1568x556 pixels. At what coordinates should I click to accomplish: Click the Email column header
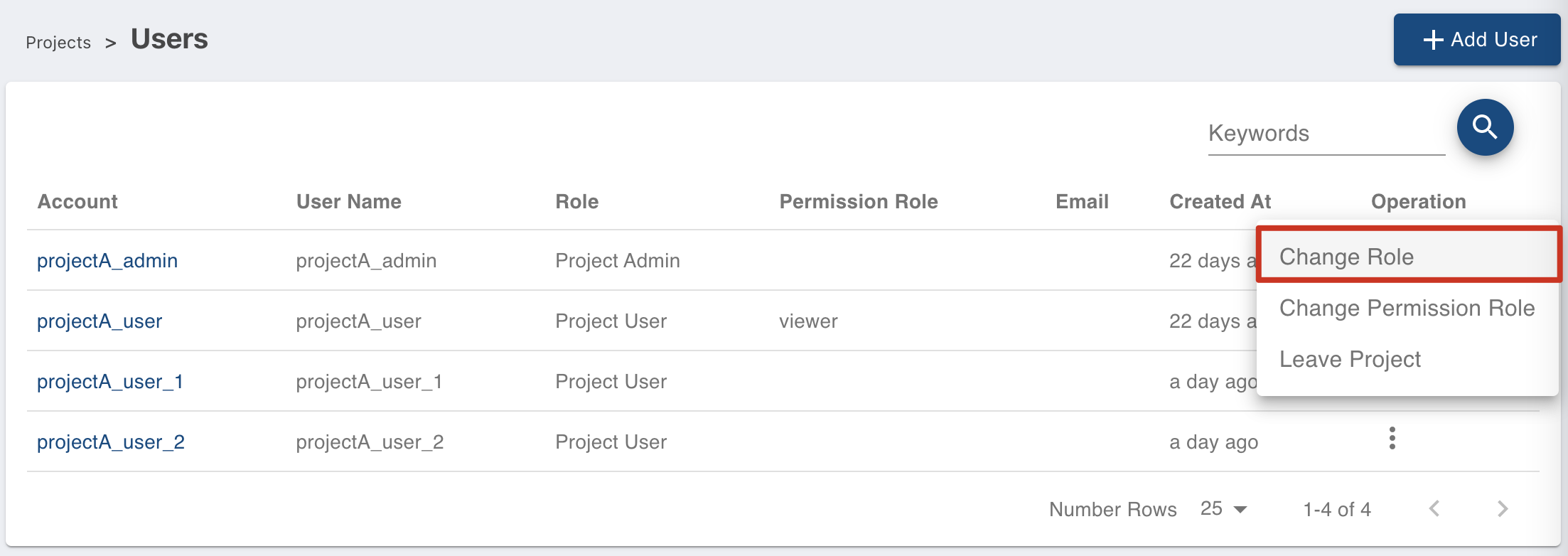coord(1082,202)
